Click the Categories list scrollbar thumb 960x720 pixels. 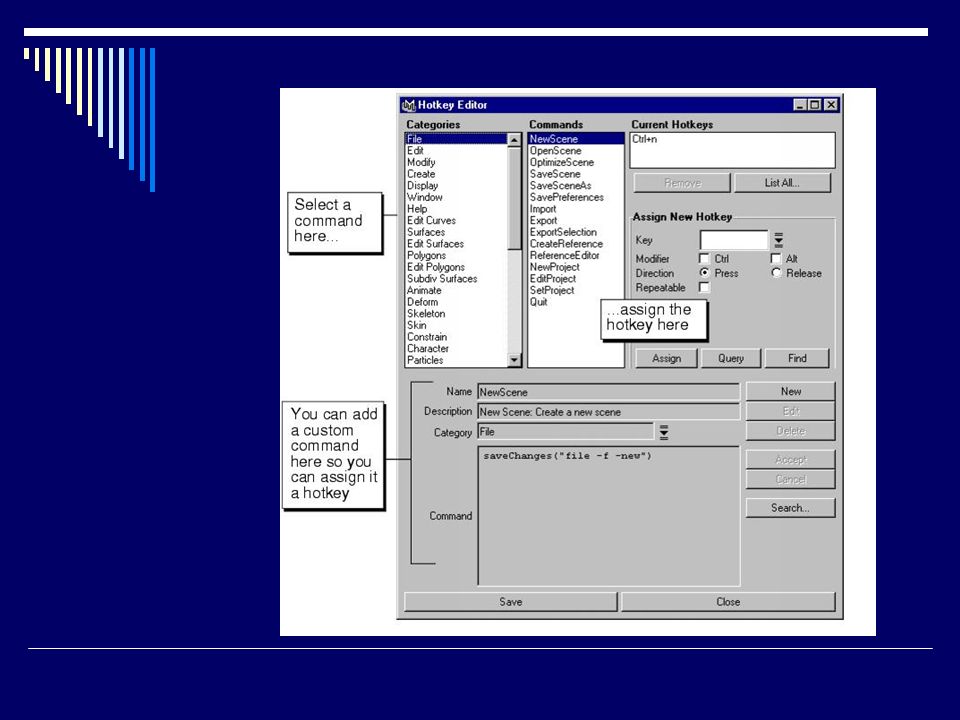tap(514, 198)
